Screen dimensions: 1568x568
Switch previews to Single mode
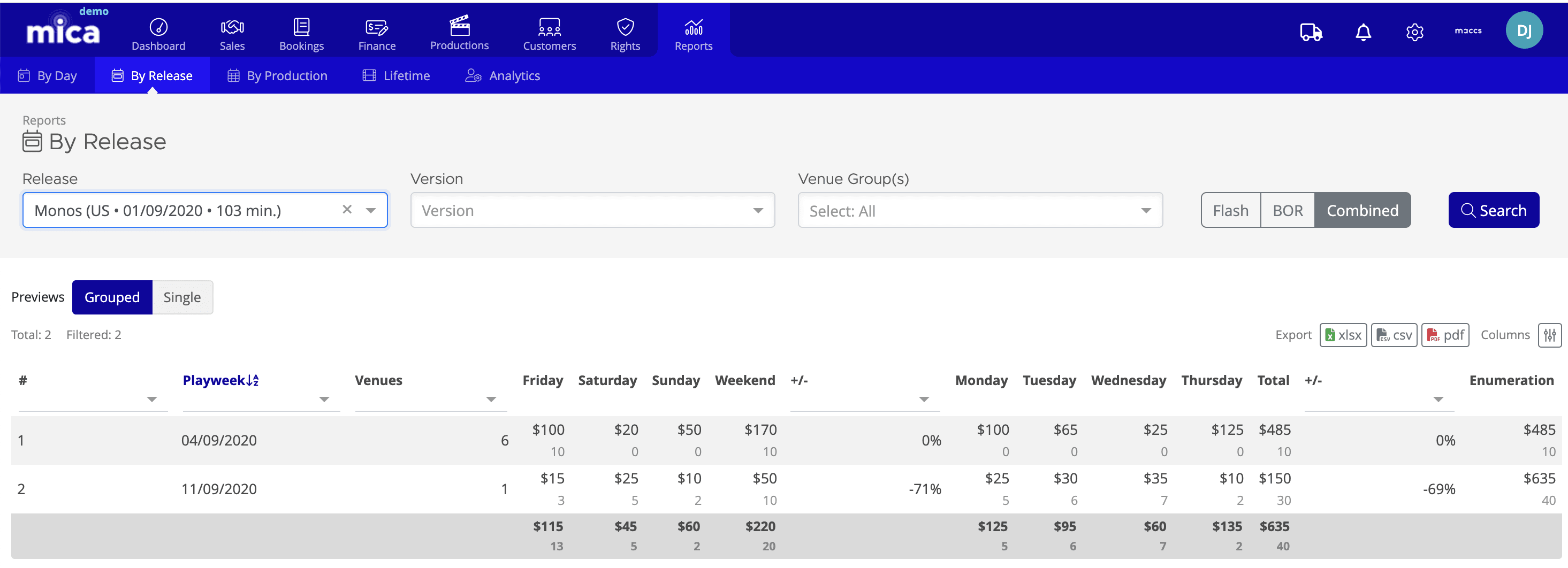(181, 297)
